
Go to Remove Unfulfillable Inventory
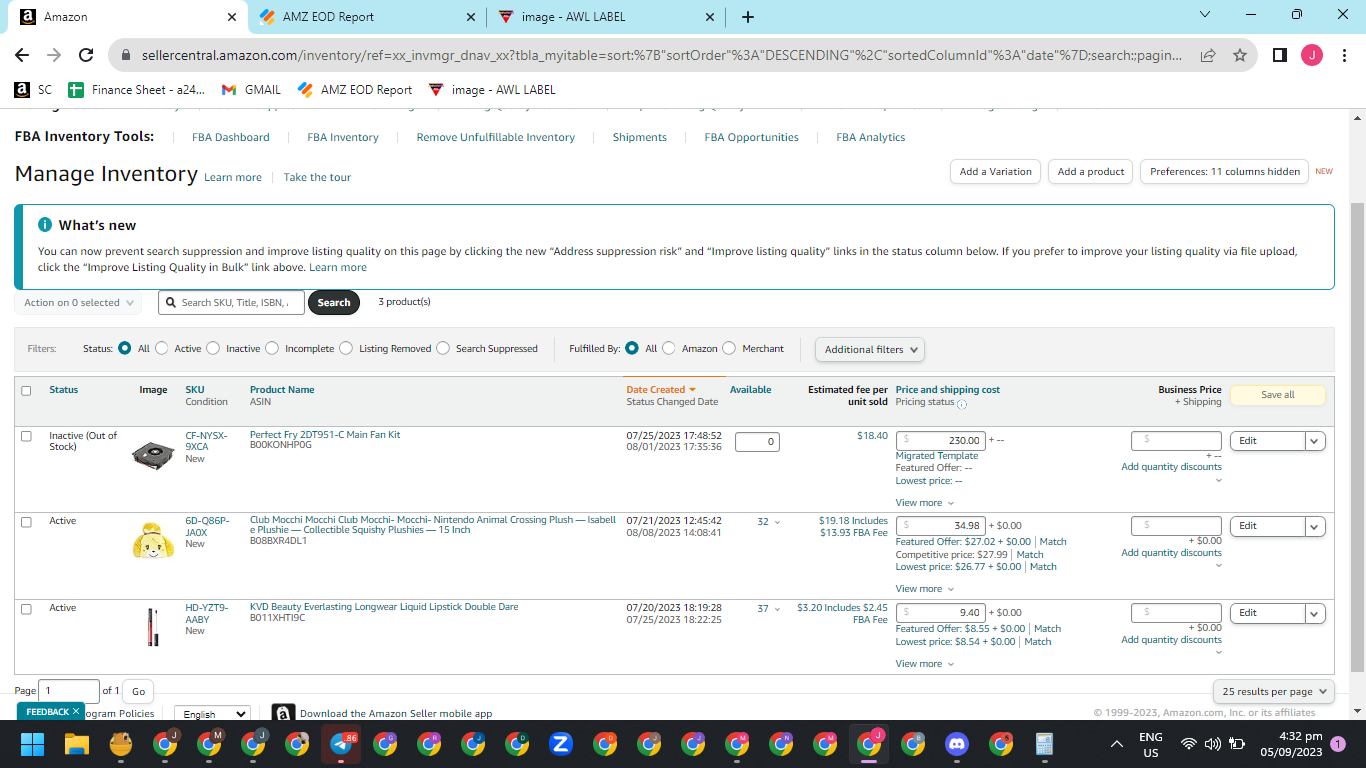tap(496, 138)
